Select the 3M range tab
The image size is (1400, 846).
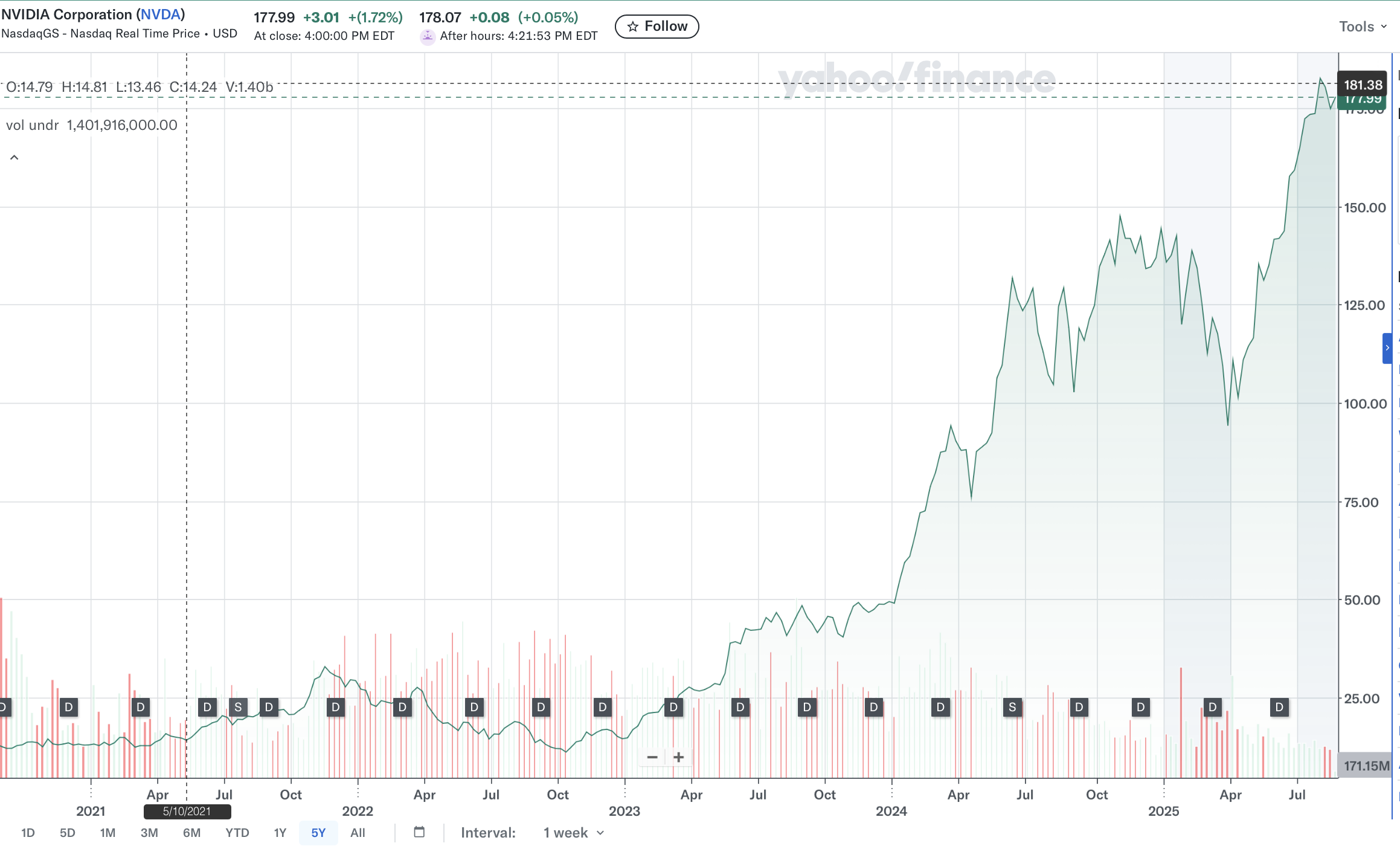click(149, 833)
